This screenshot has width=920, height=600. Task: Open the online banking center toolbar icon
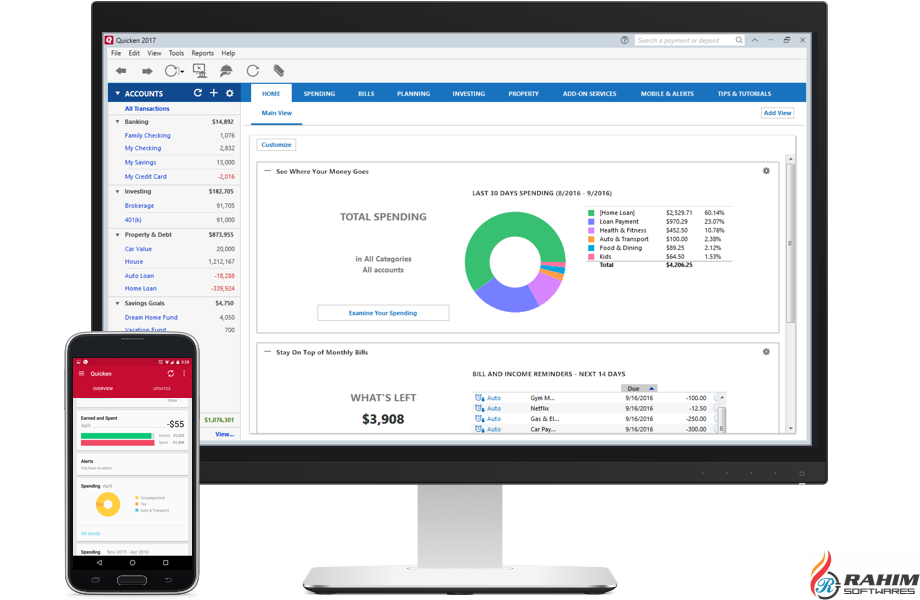click(x=199, y=71)
